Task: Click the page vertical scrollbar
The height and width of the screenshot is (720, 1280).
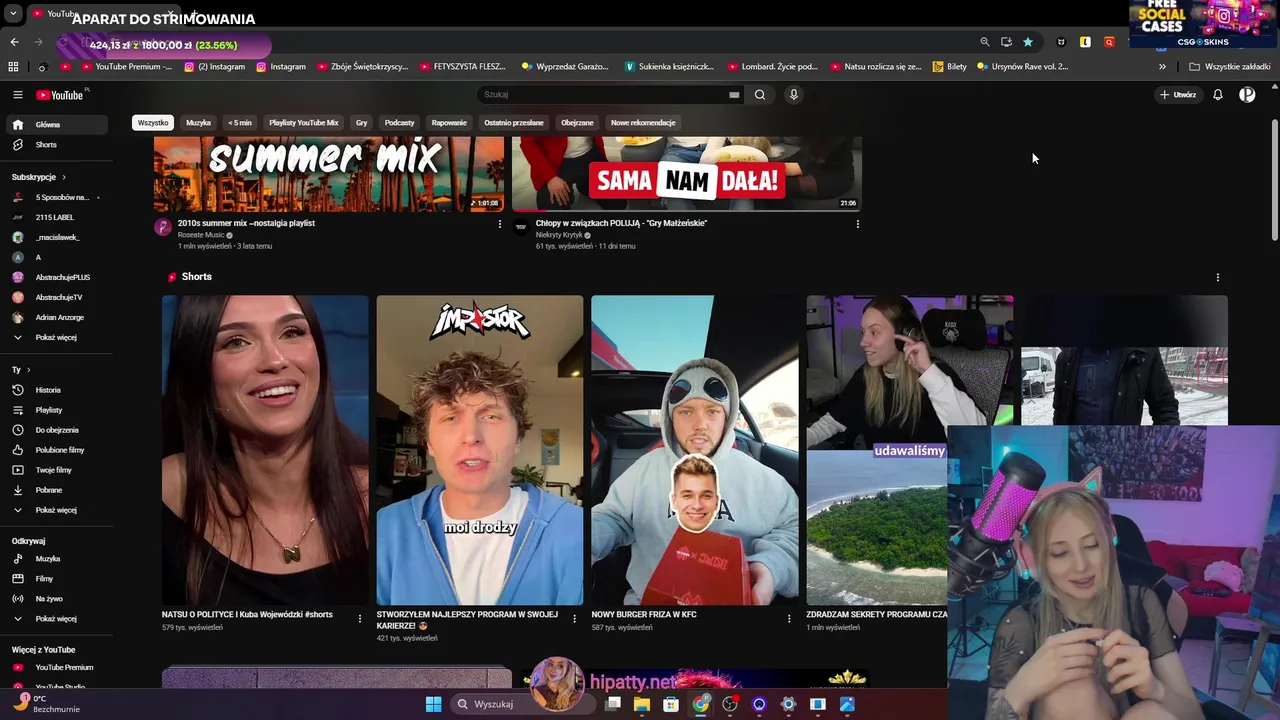Action: pos(1274,180)
